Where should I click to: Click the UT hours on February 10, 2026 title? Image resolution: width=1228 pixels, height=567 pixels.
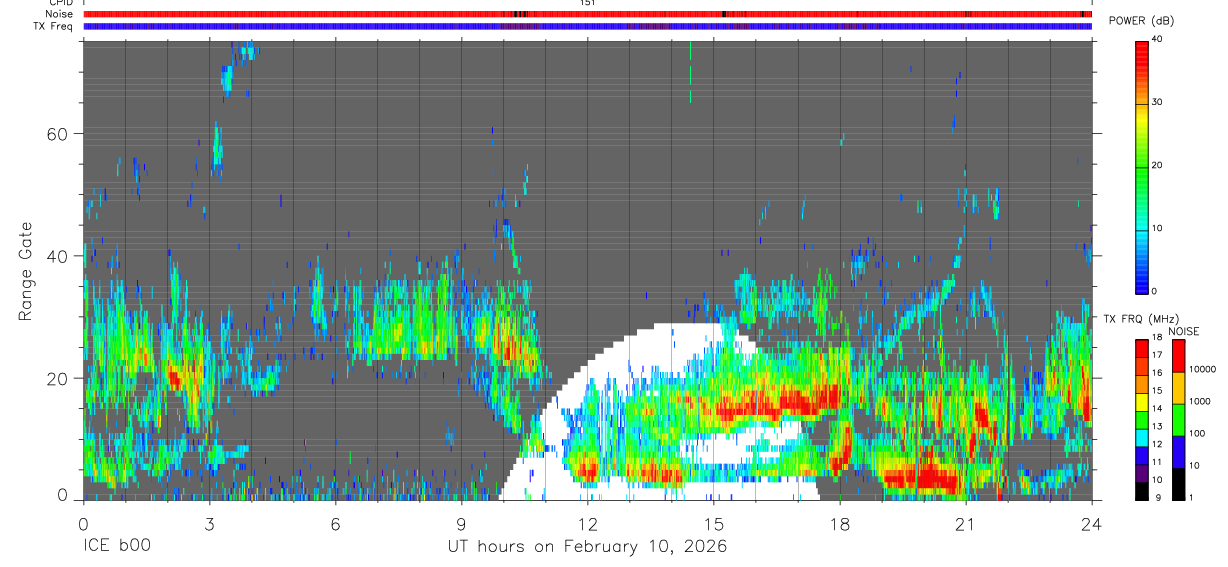pyautogui.click(x=587, y=547)
